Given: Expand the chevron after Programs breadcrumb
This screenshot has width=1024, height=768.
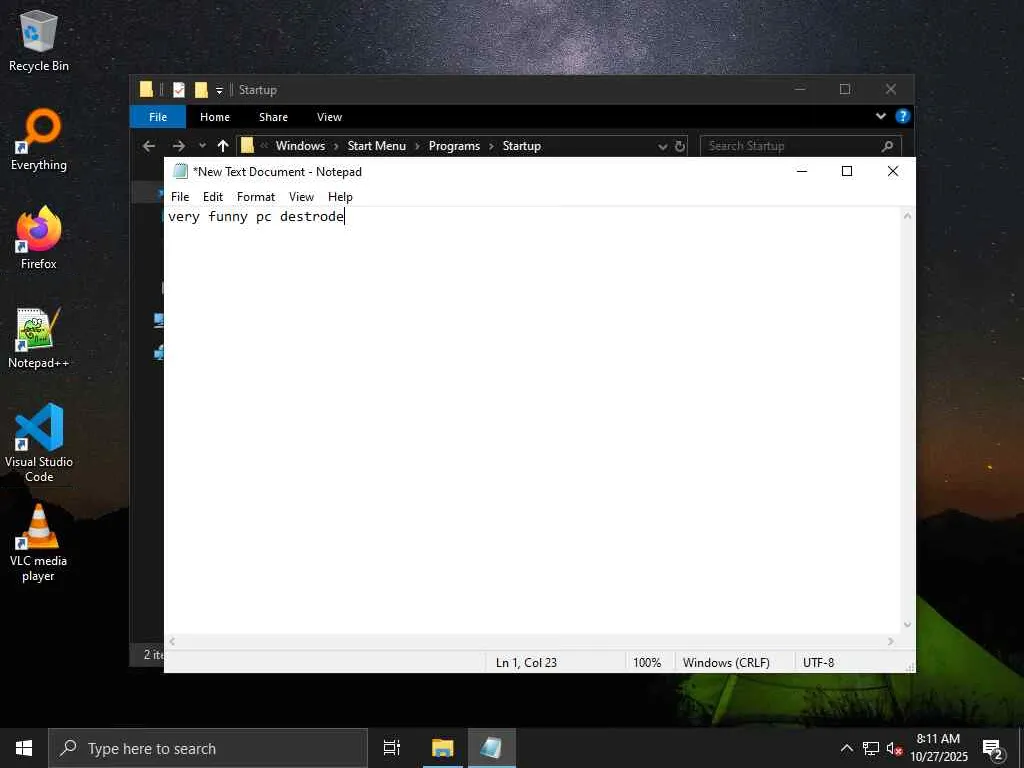Looking at the screenshot, I should click(491, 146).
